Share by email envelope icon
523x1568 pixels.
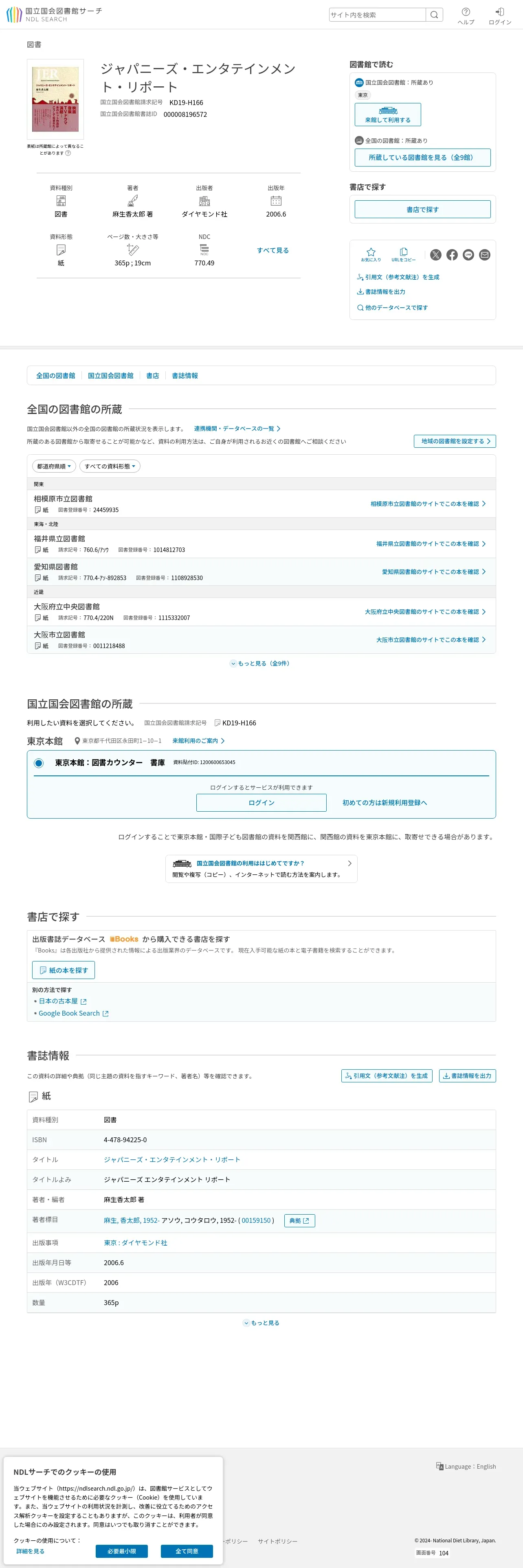485,255
